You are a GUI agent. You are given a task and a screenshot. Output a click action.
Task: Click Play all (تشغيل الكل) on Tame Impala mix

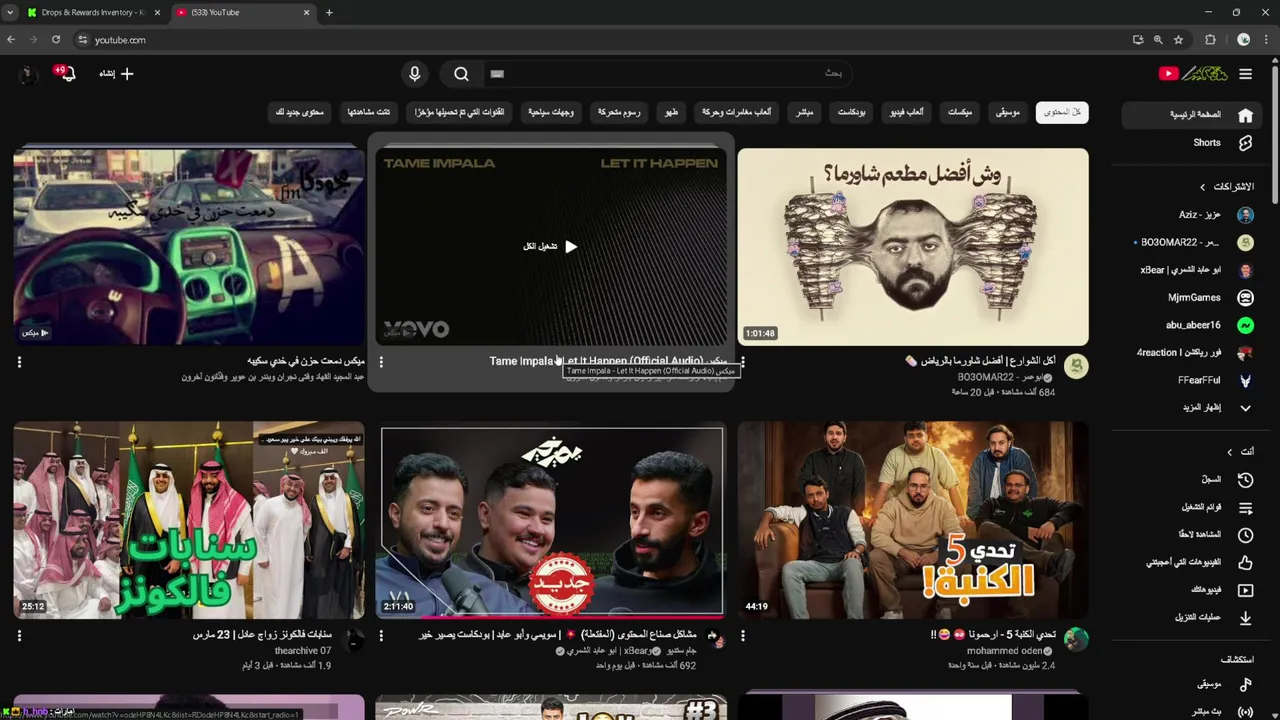click(x=550, y=246)
